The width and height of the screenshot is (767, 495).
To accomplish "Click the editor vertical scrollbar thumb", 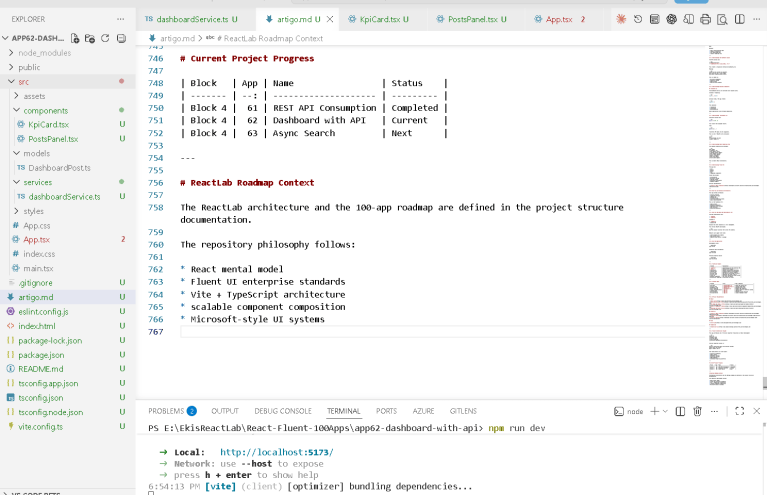I will point(765,383).
